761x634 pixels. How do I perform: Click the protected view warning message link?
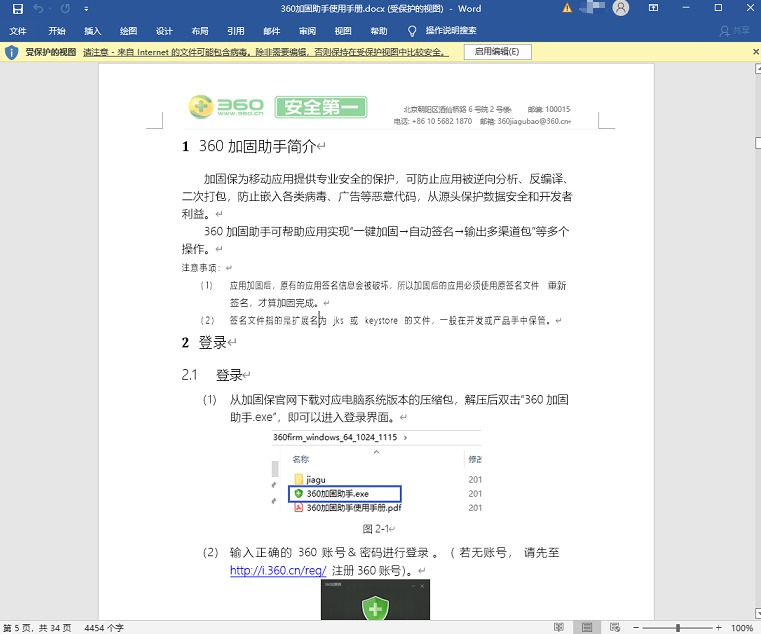tap(265, 52)
